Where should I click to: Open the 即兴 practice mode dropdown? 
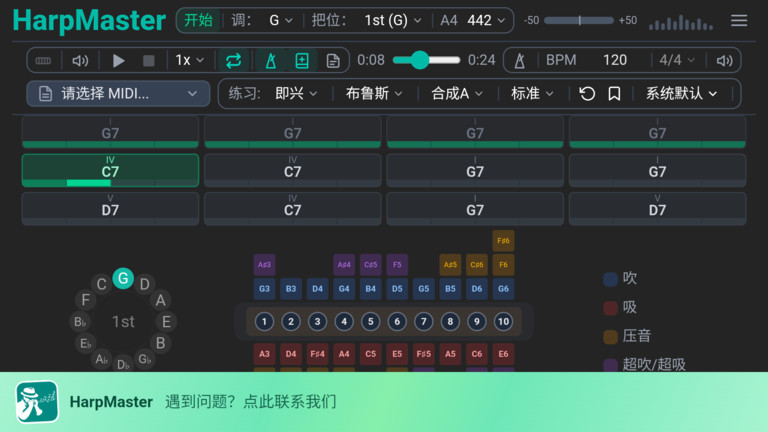[x=296, y=94]
